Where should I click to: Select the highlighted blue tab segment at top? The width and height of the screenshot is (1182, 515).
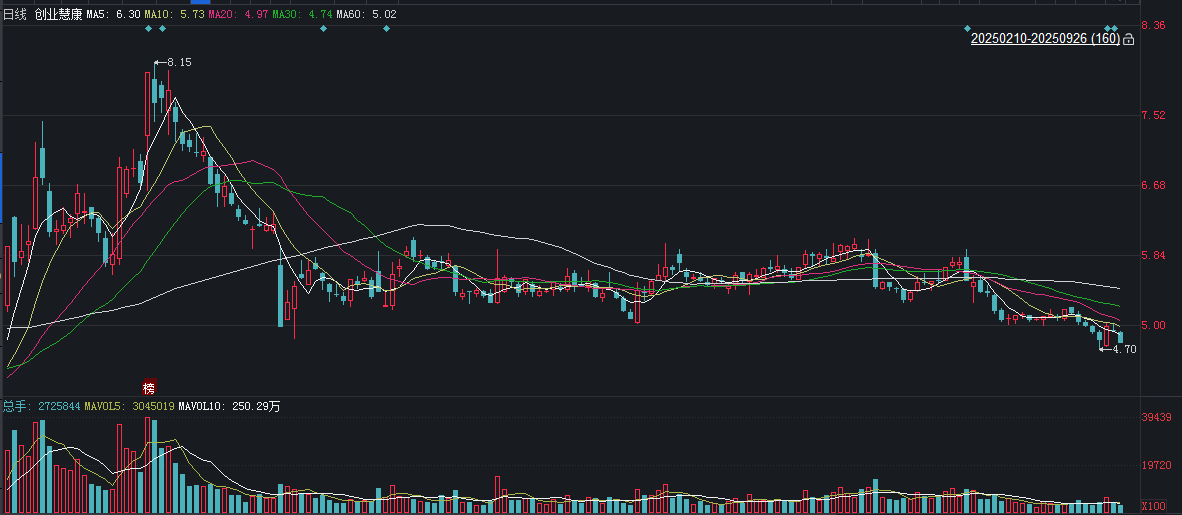click(x=201, y=2)
